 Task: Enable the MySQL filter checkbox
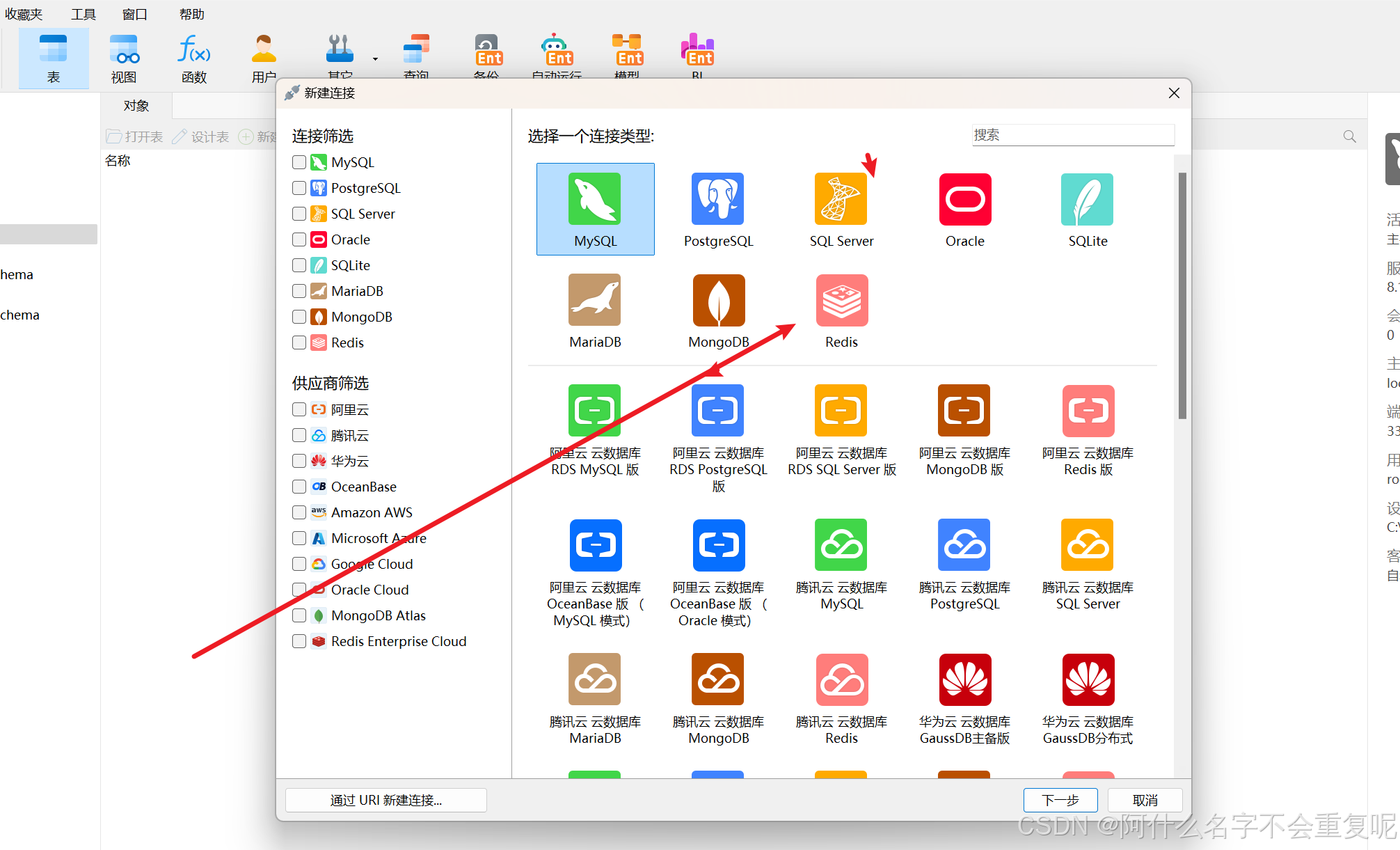(299, 162)
